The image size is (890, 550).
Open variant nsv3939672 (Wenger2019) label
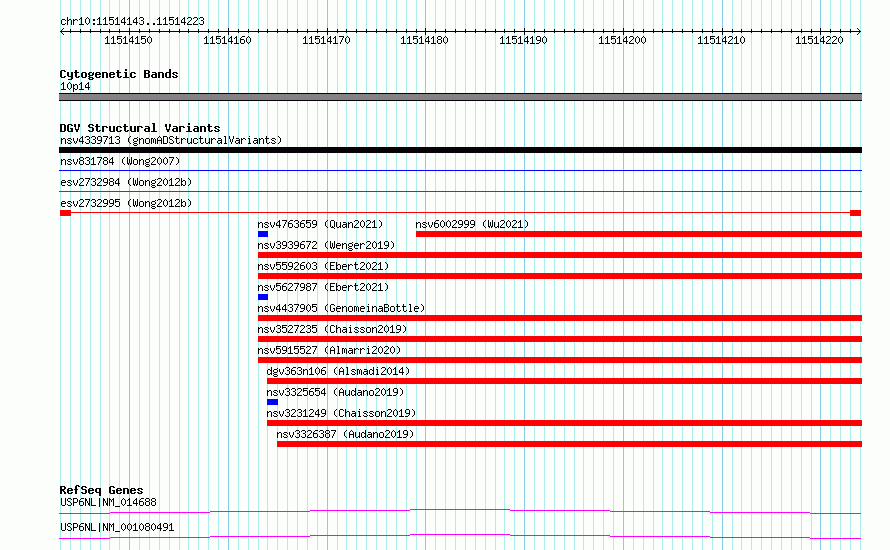point(326,245)
